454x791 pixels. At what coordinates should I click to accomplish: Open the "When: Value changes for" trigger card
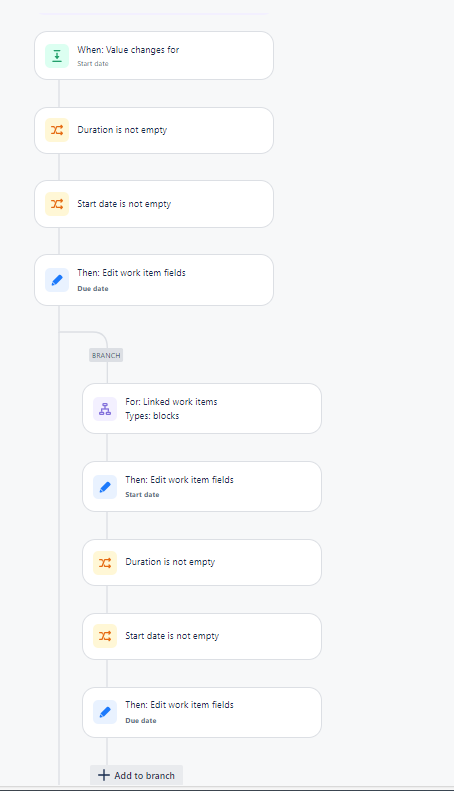point(154,55)
